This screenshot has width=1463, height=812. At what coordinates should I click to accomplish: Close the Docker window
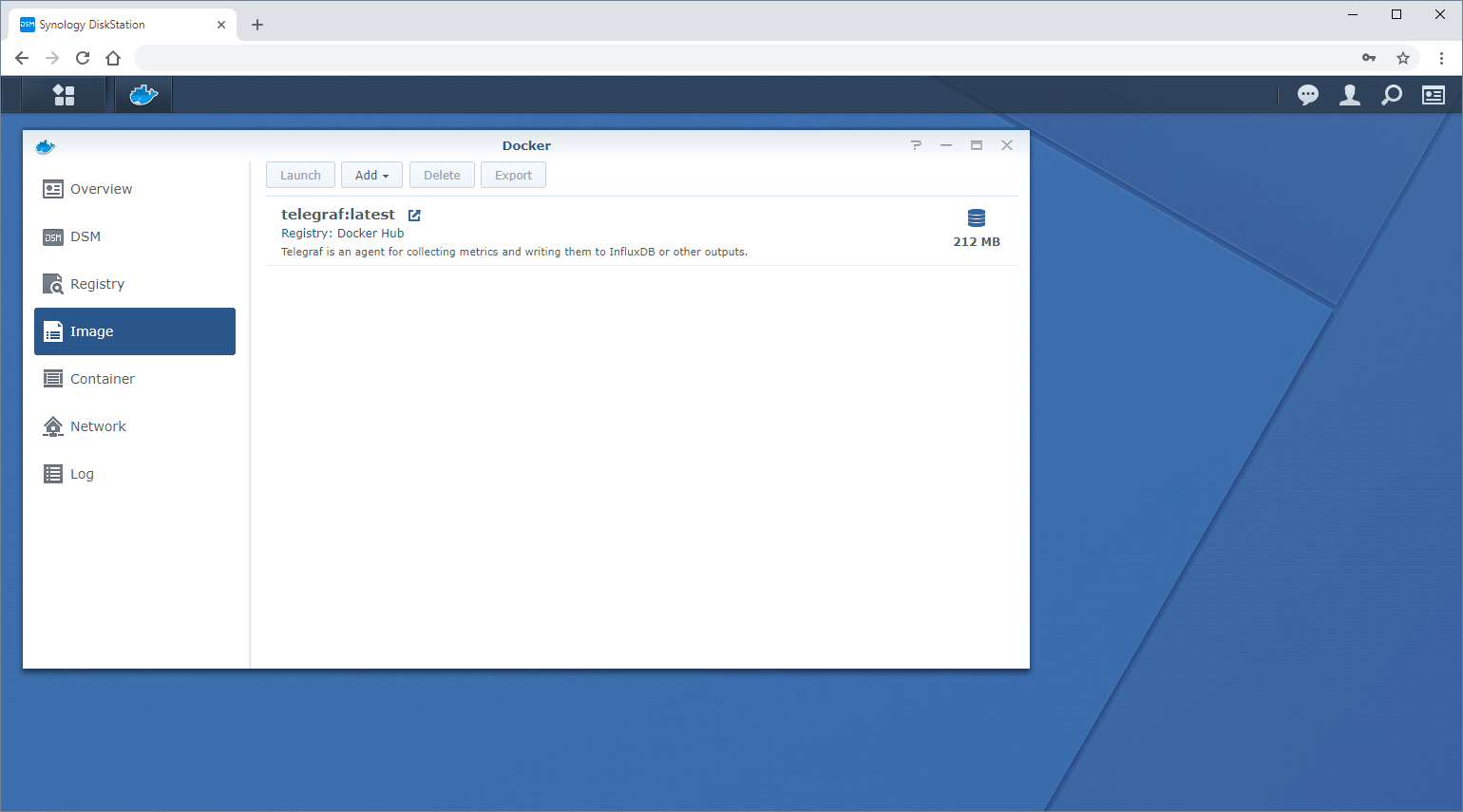(1007, 145)
